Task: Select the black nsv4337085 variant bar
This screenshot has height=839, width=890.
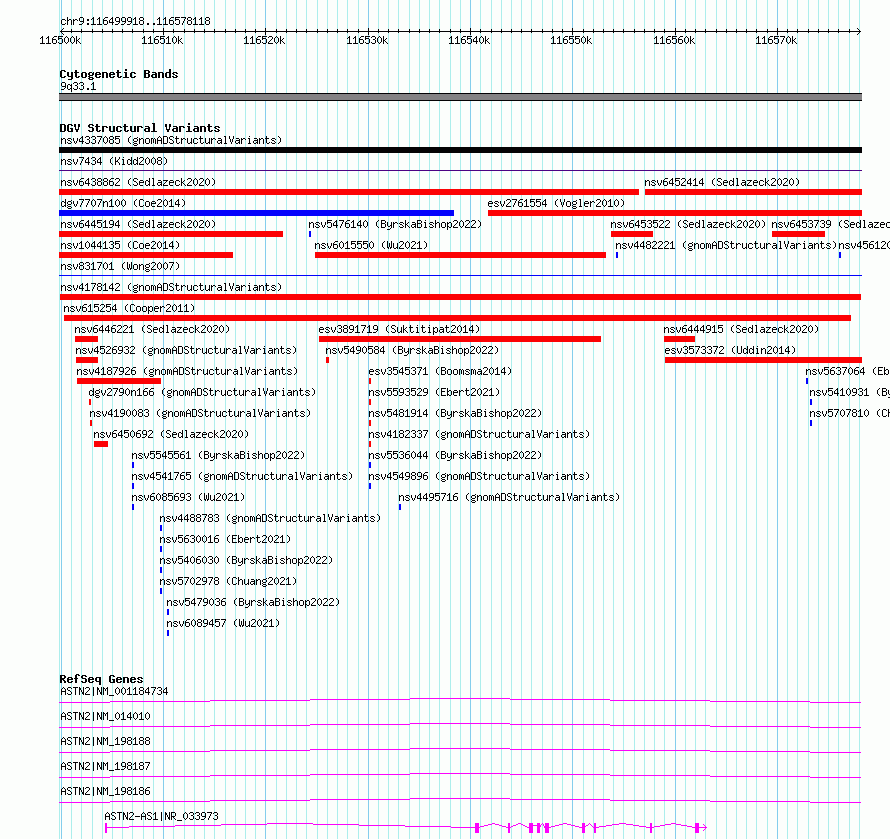Action: tap(460, 150)
